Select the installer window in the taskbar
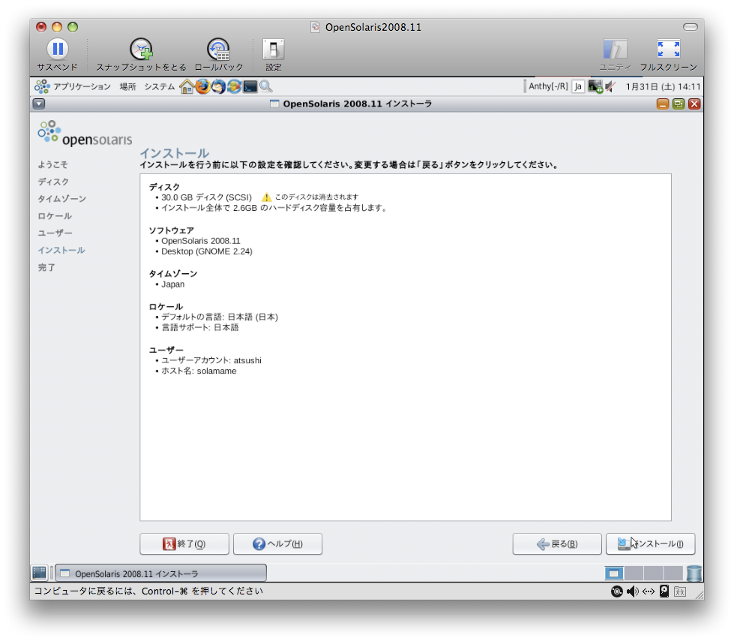 coord(160,573)
